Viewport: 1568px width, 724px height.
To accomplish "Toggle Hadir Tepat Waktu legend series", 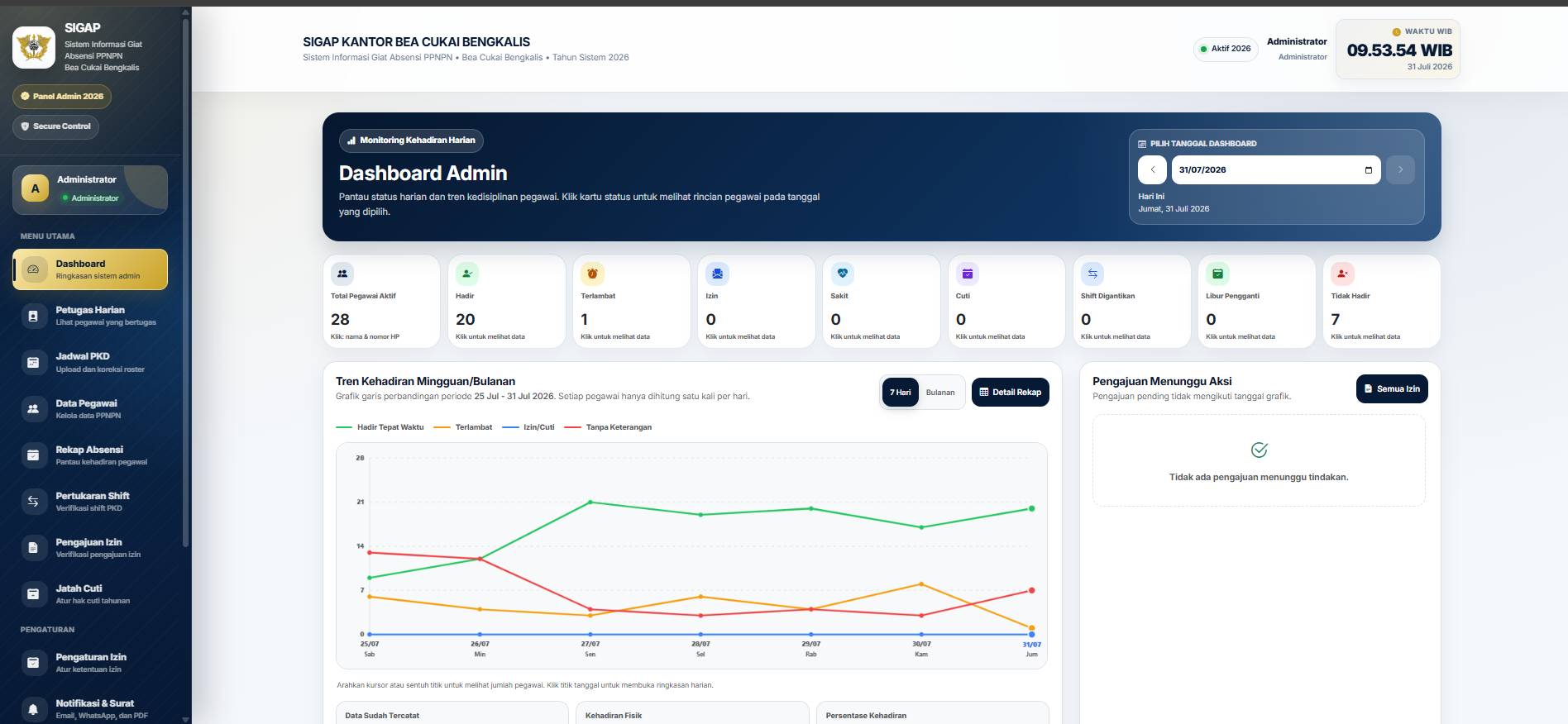I will tap(380, 427).
